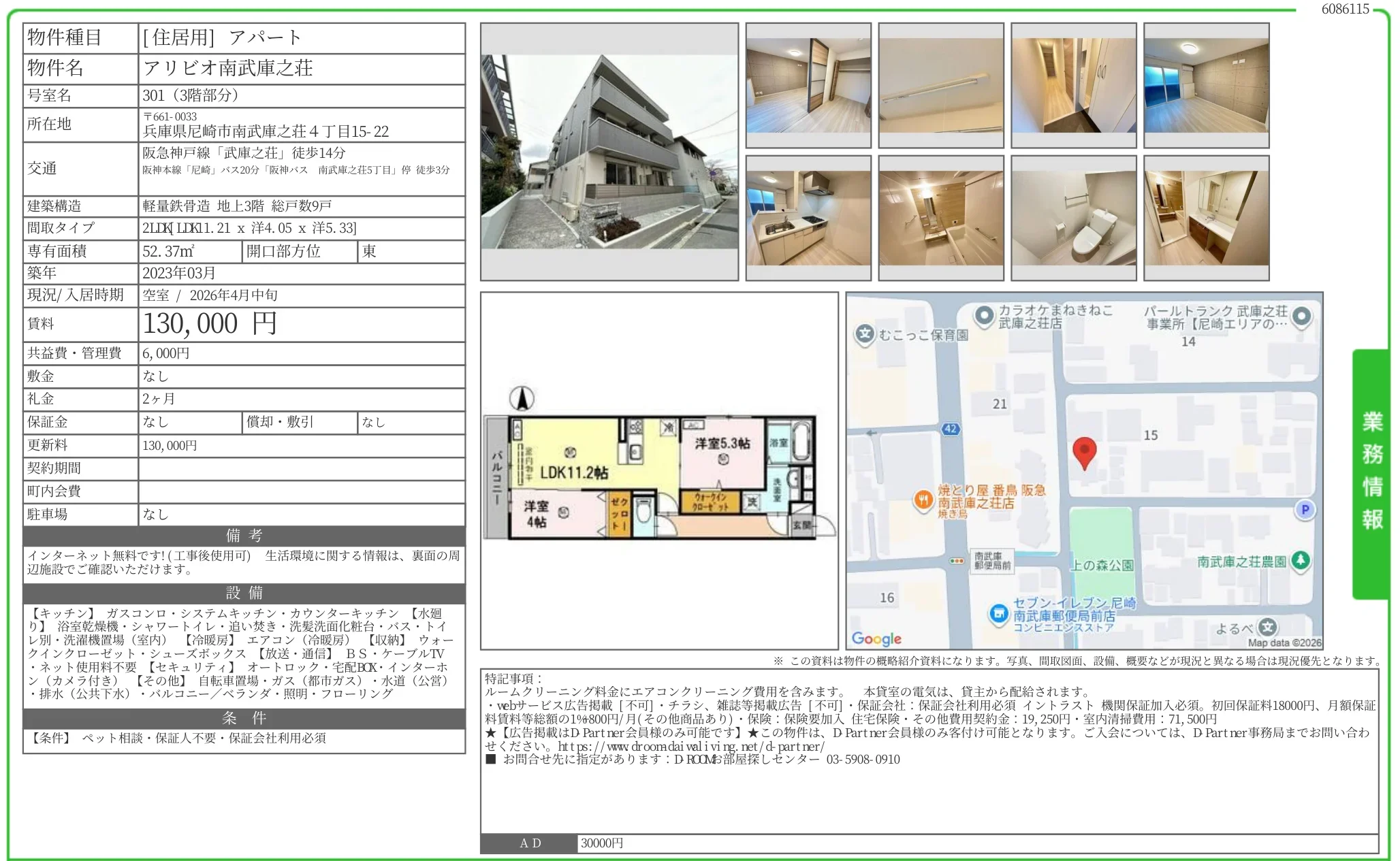Click the 130,000 円 rent value

[210, 323]
